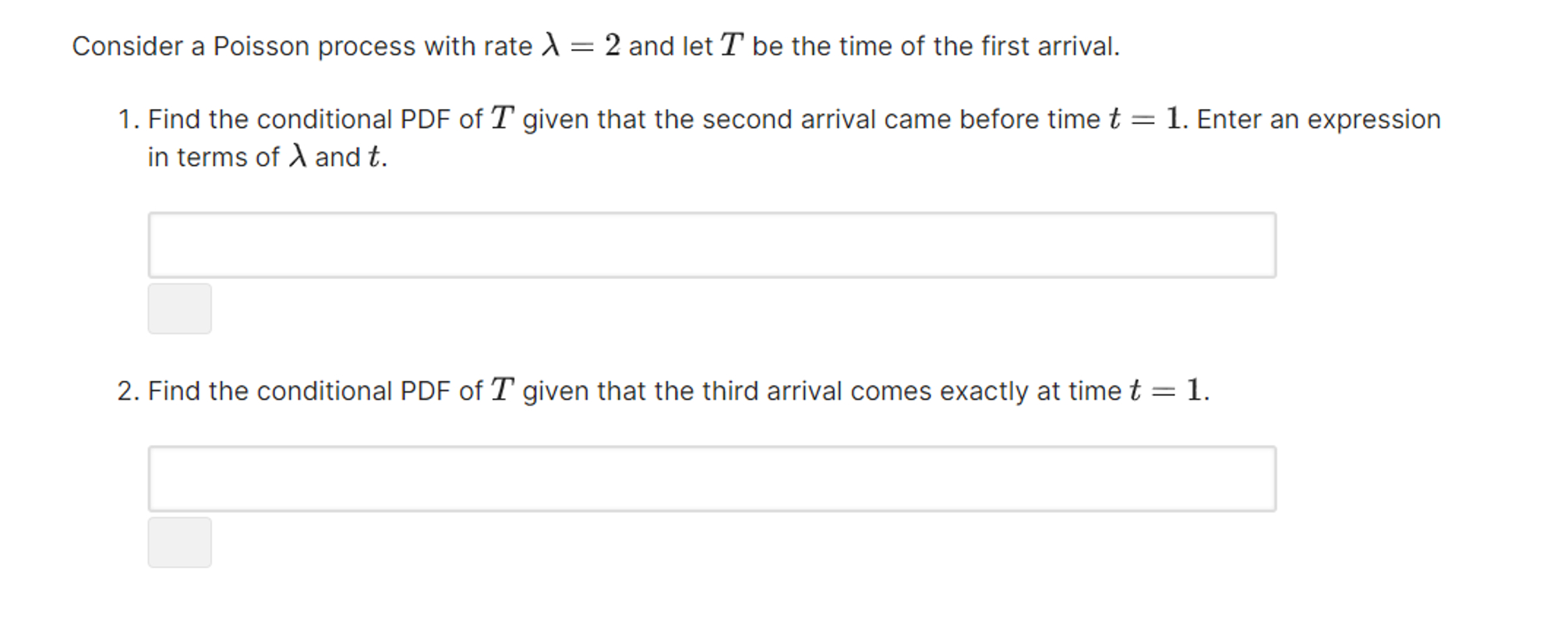Activate the small button under the second input
The image size is (1568, 621).
[179, 542]
